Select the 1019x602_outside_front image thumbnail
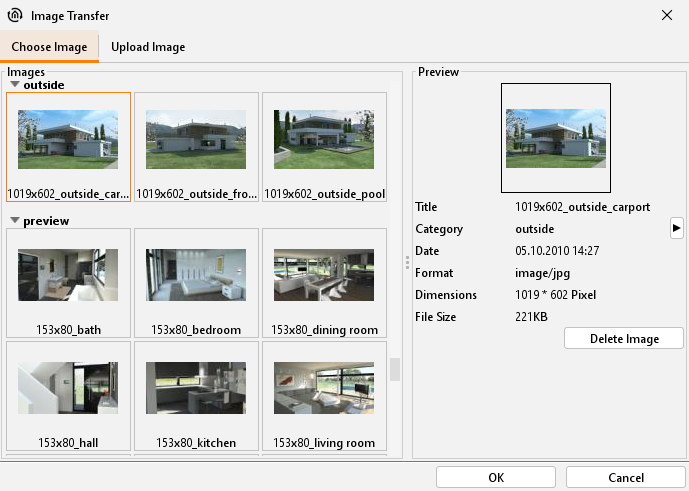The image size is (689, 491). click(x=196, y=148)
